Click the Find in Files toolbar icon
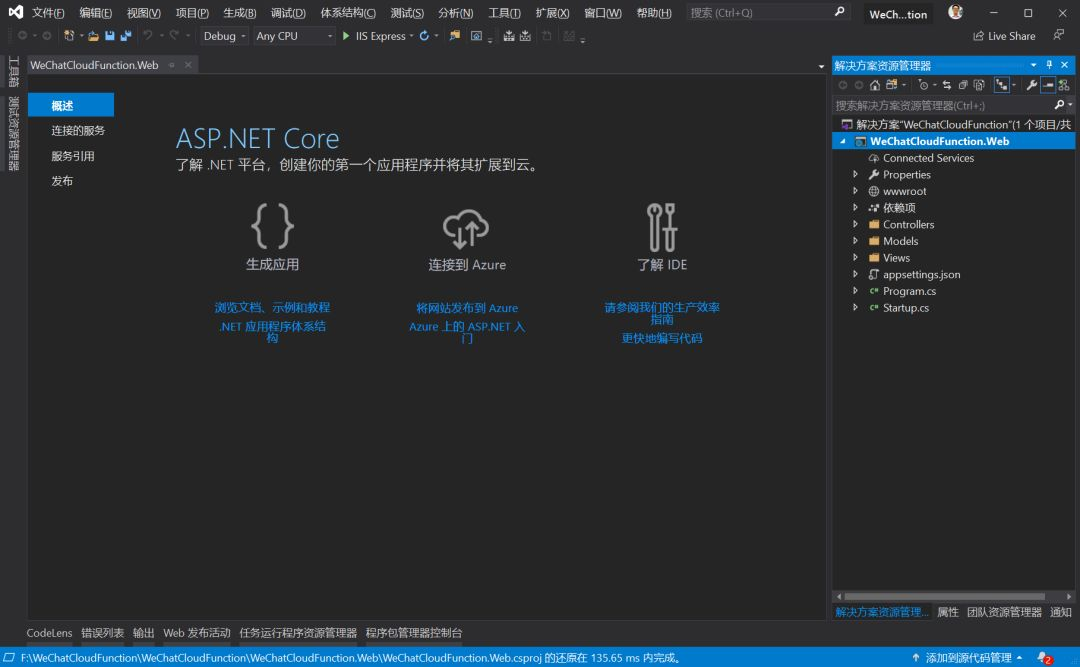The image size is (1080, 667). tap(455, 36)
